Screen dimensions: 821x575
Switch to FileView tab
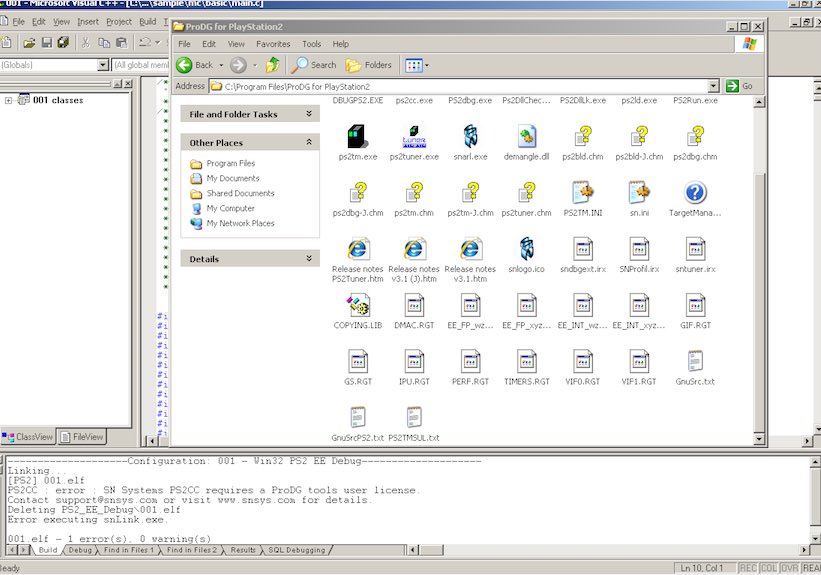(x=81, y=437)
